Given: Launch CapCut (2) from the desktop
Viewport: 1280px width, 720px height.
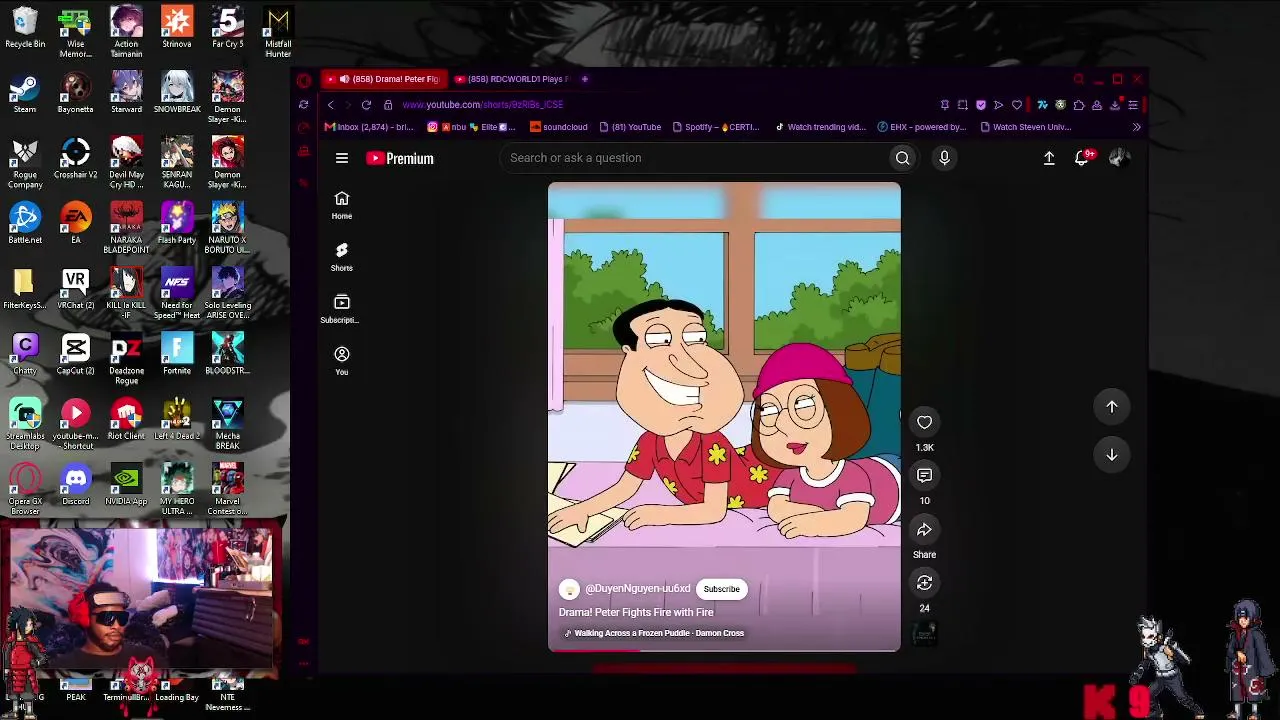Looking at the screenshot, I should [x=76, y=353].
